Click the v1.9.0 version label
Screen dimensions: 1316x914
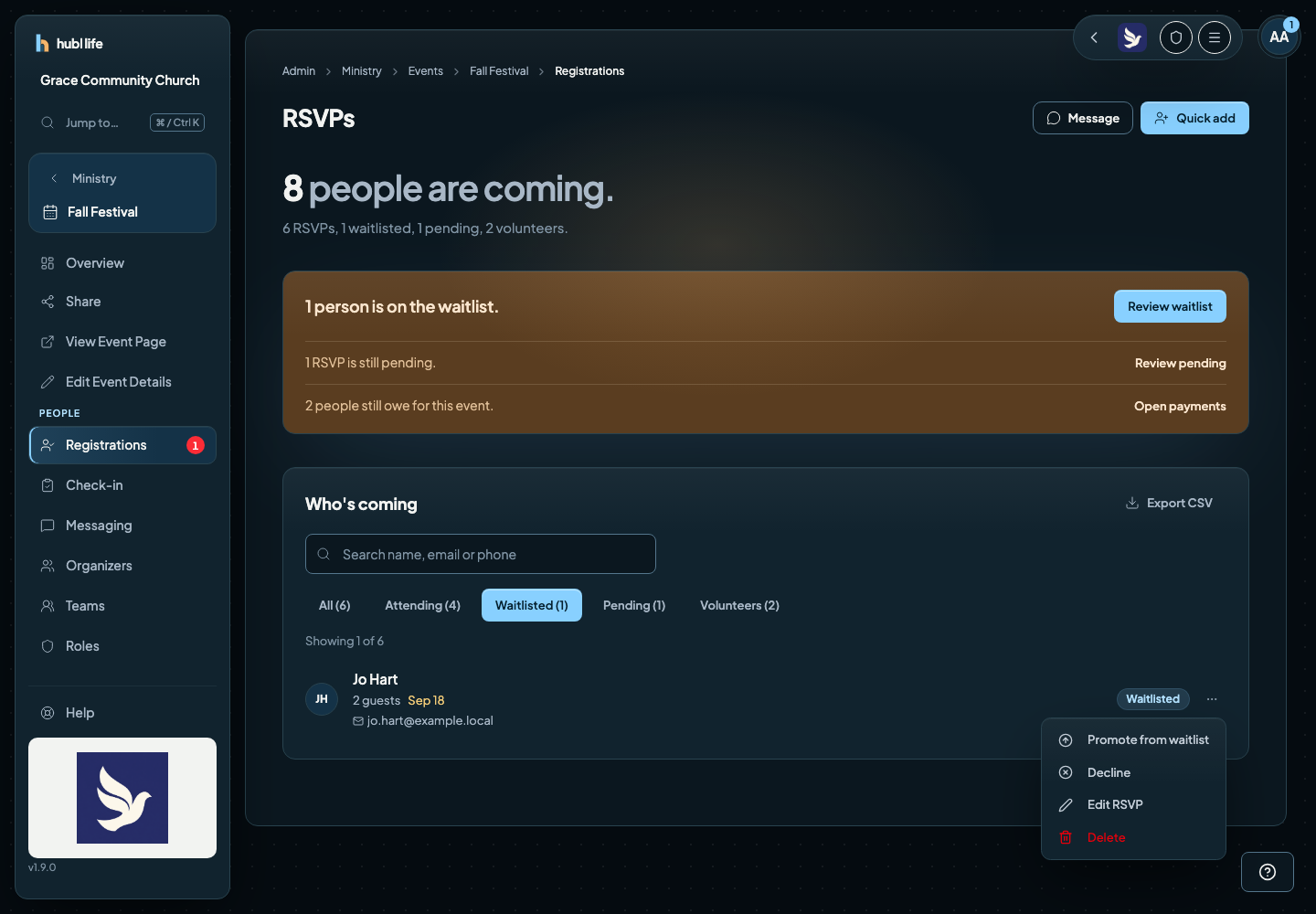tap(42, 867)
